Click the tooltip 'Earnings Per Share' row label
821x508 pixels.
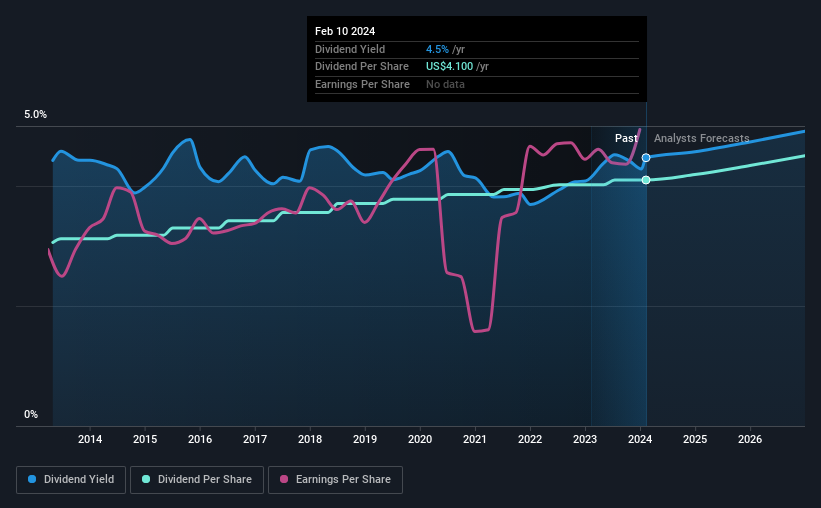[362, 84]
